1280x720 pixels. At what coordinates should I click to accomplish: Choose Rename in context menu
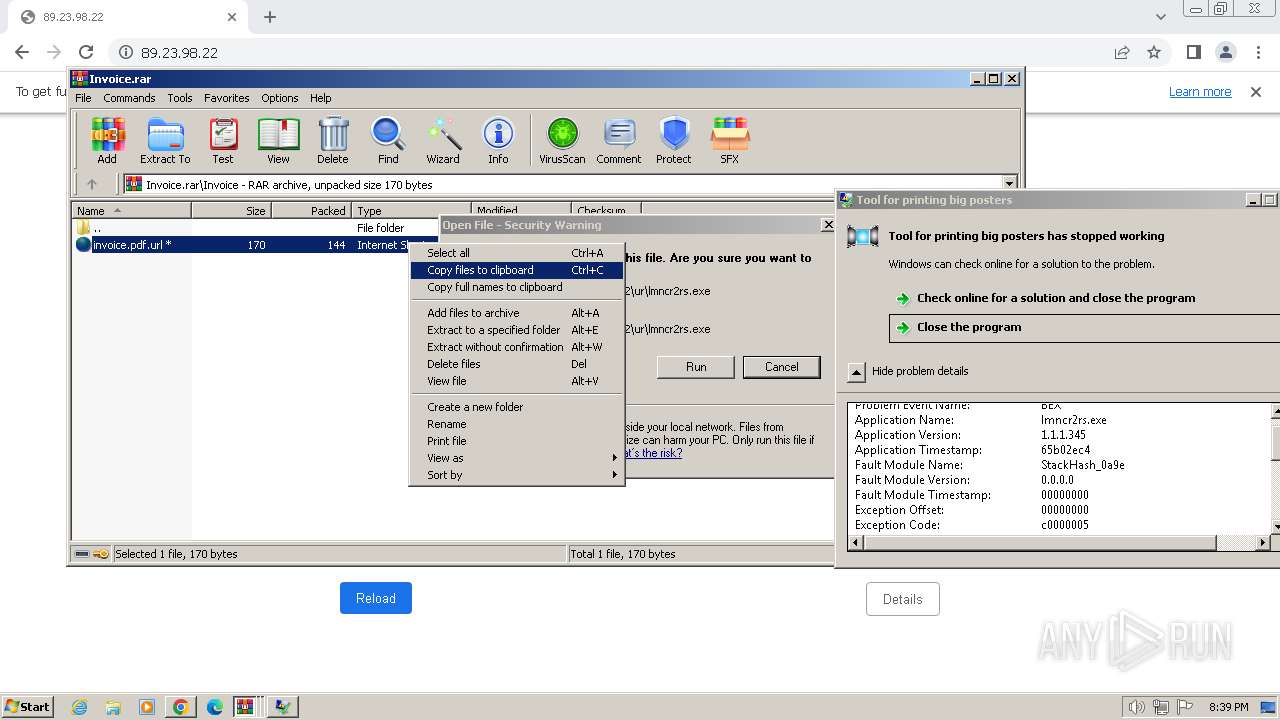(x=517, y=424)
